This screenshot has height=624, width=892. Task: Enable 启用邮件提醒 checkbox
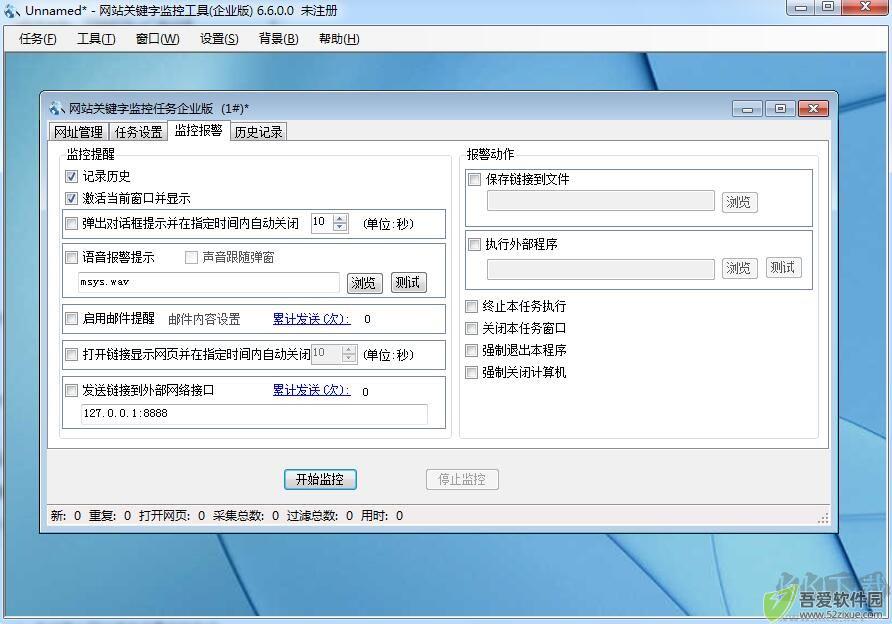click(x=71, y=319)
